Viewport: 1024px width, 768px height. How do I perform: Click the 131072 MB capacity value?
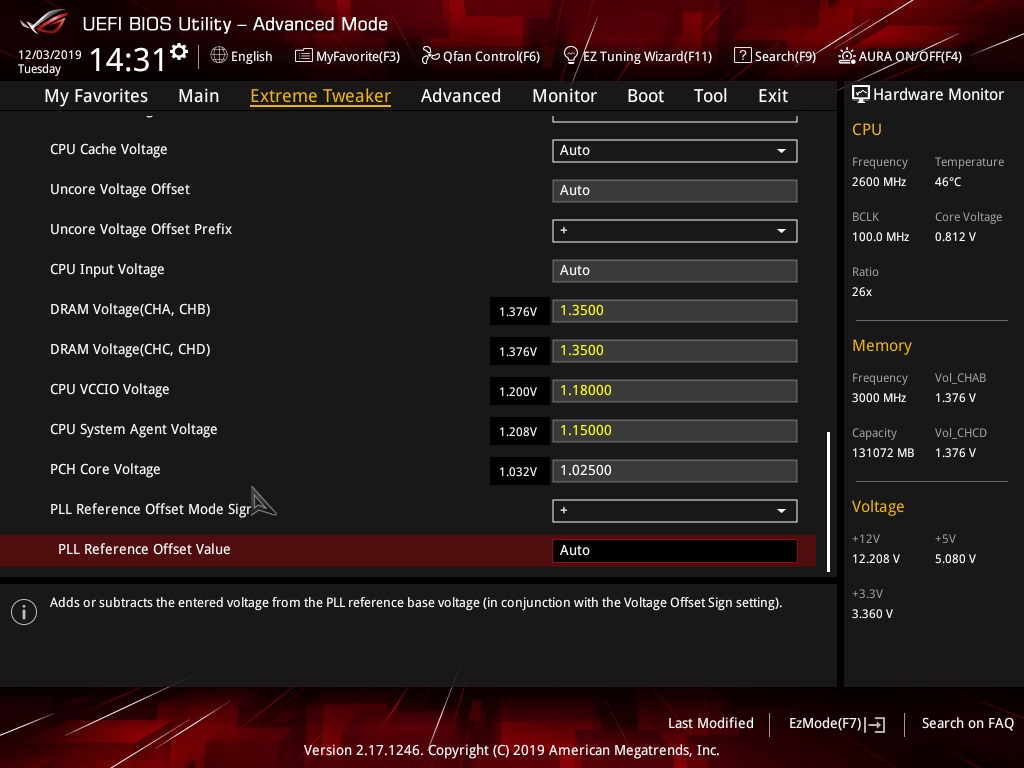point(883,453)
